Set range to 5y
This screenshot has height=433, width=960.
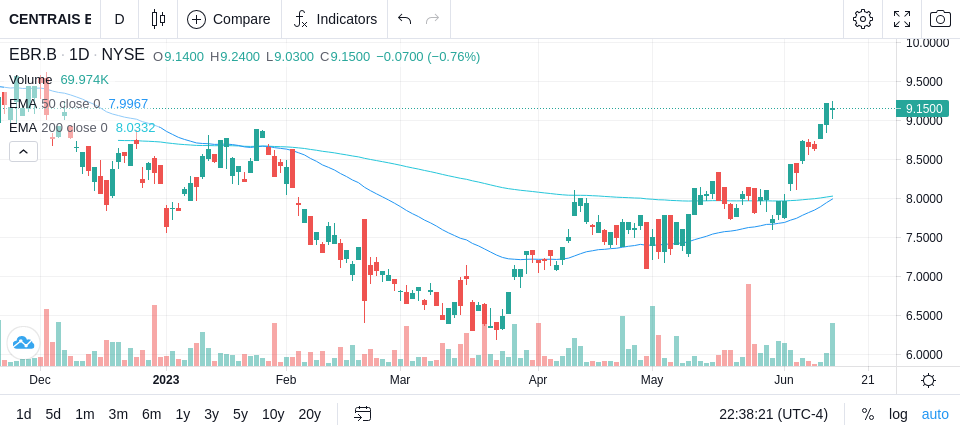(240, 414)
